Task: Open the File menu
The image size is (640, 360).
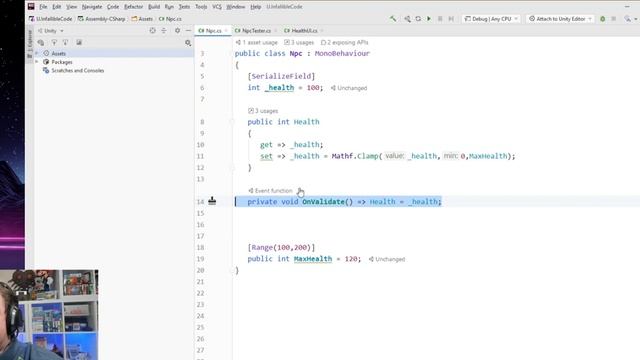Action: 43,7
